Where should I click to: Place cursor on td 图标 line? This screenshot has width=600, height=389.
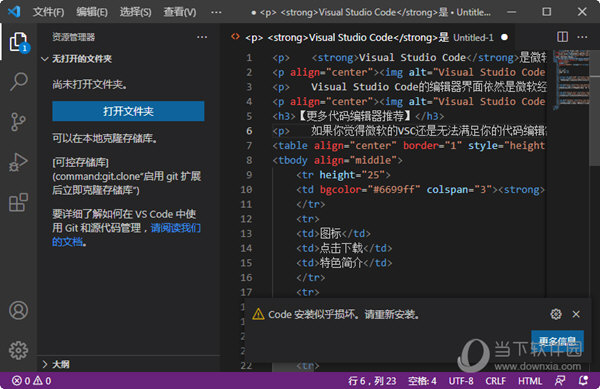click(x=333, y=233)
